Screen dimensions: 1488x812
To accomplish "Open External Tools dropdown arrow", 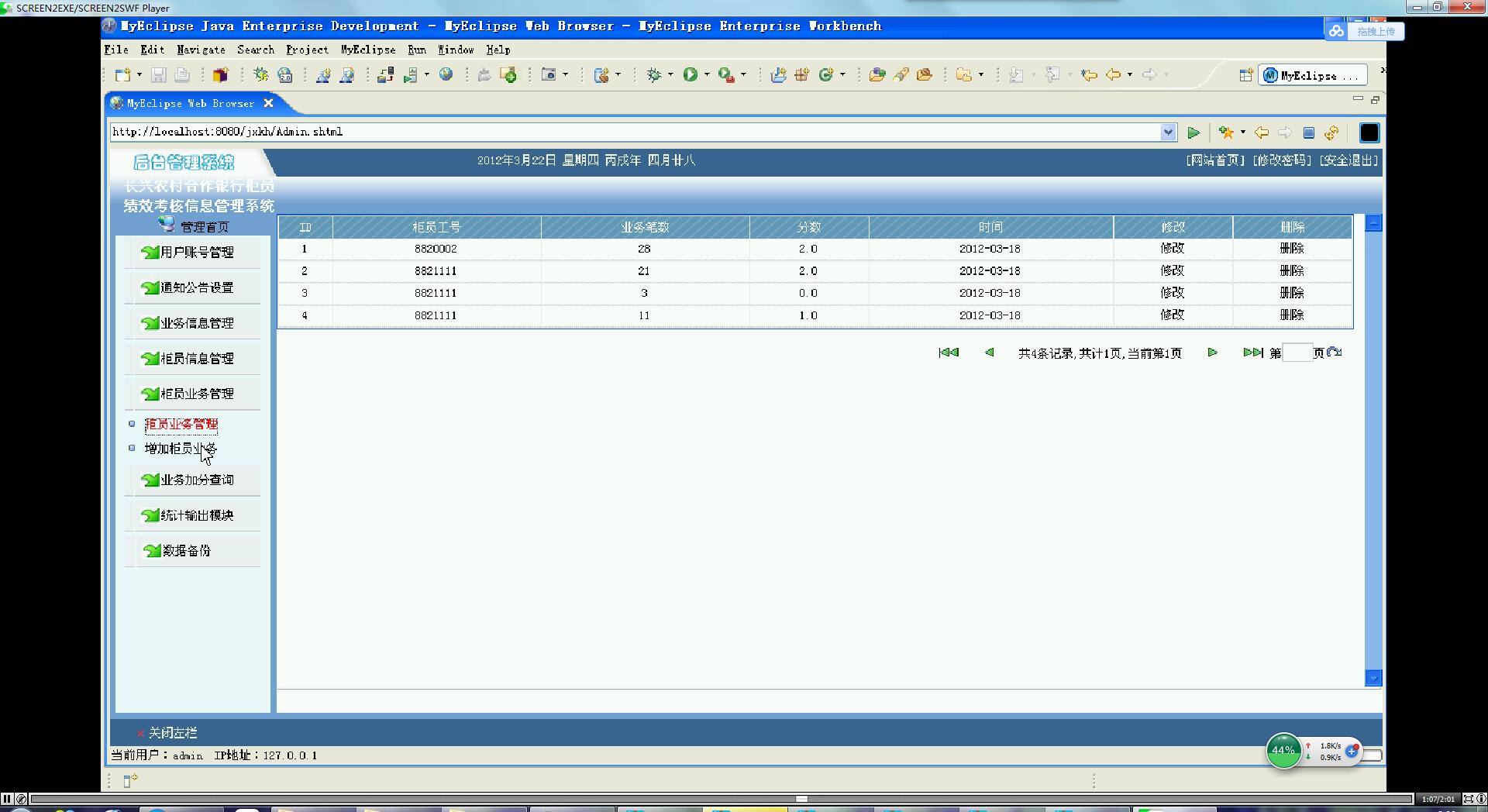I will 743,75.
